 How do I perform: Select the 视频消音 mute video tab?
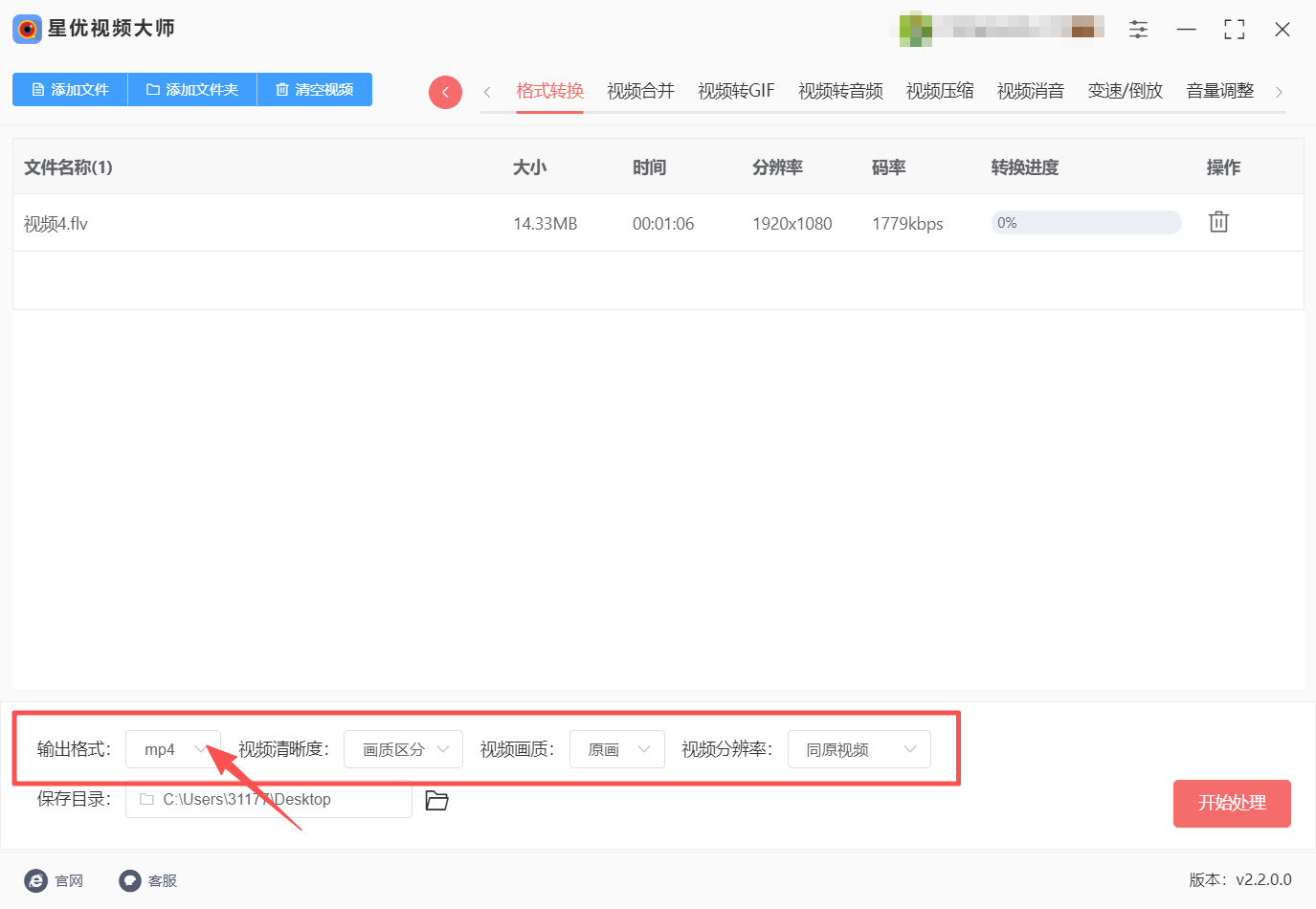[x=1031, y=90]
